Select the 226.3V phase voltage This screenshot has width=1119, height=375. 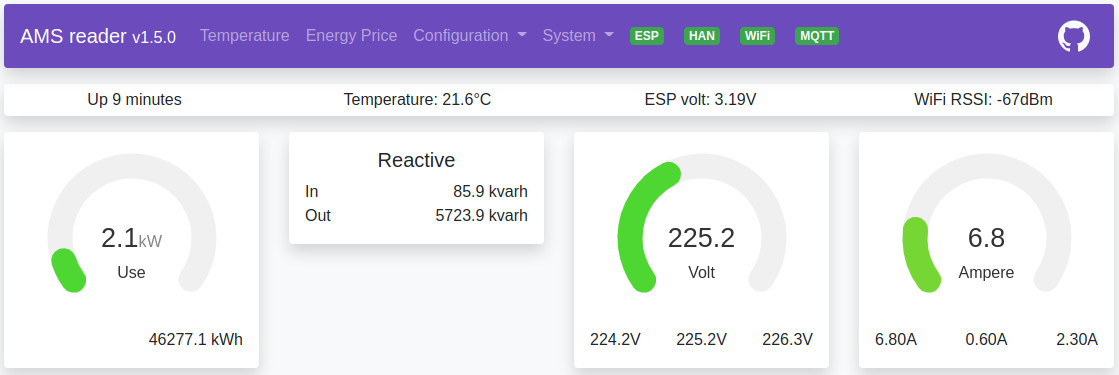(x=787, y=339)
